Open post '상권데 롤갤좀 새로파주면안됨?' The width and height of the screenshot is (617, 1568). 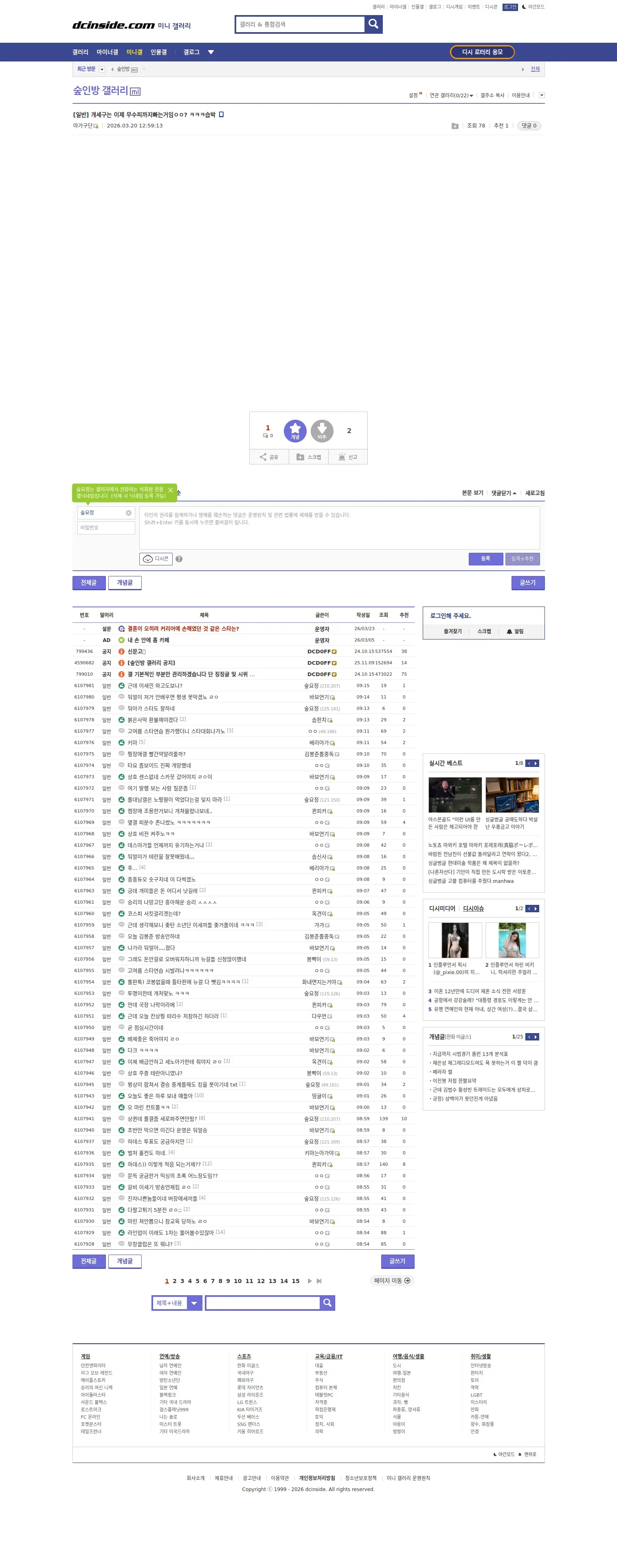(162, 1119)
